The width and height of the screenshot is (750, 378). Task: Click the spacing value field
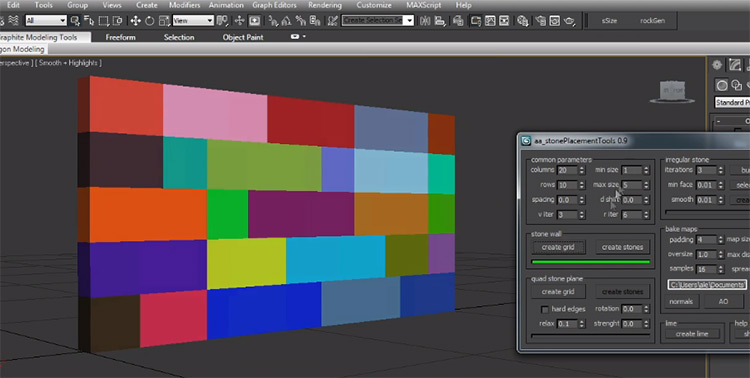pos(567,200)
